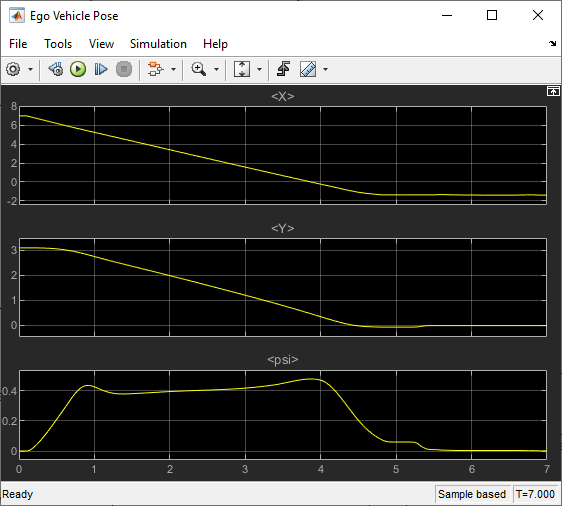Click the Step Back simulation button
Viewport: 562px width, 506px height.
tap(56, 69)
